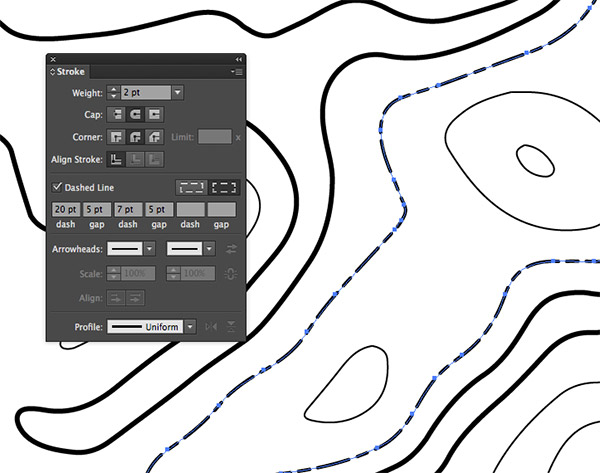Screen dimensions: 600x473
Task: Preserve exact dash and gap lengths
Action: tap(191, 188)
